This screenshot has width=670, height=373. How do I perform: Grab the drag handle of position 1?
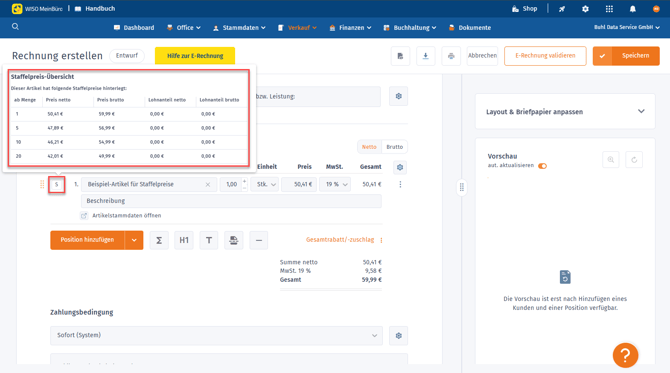[x=42, y=185]
